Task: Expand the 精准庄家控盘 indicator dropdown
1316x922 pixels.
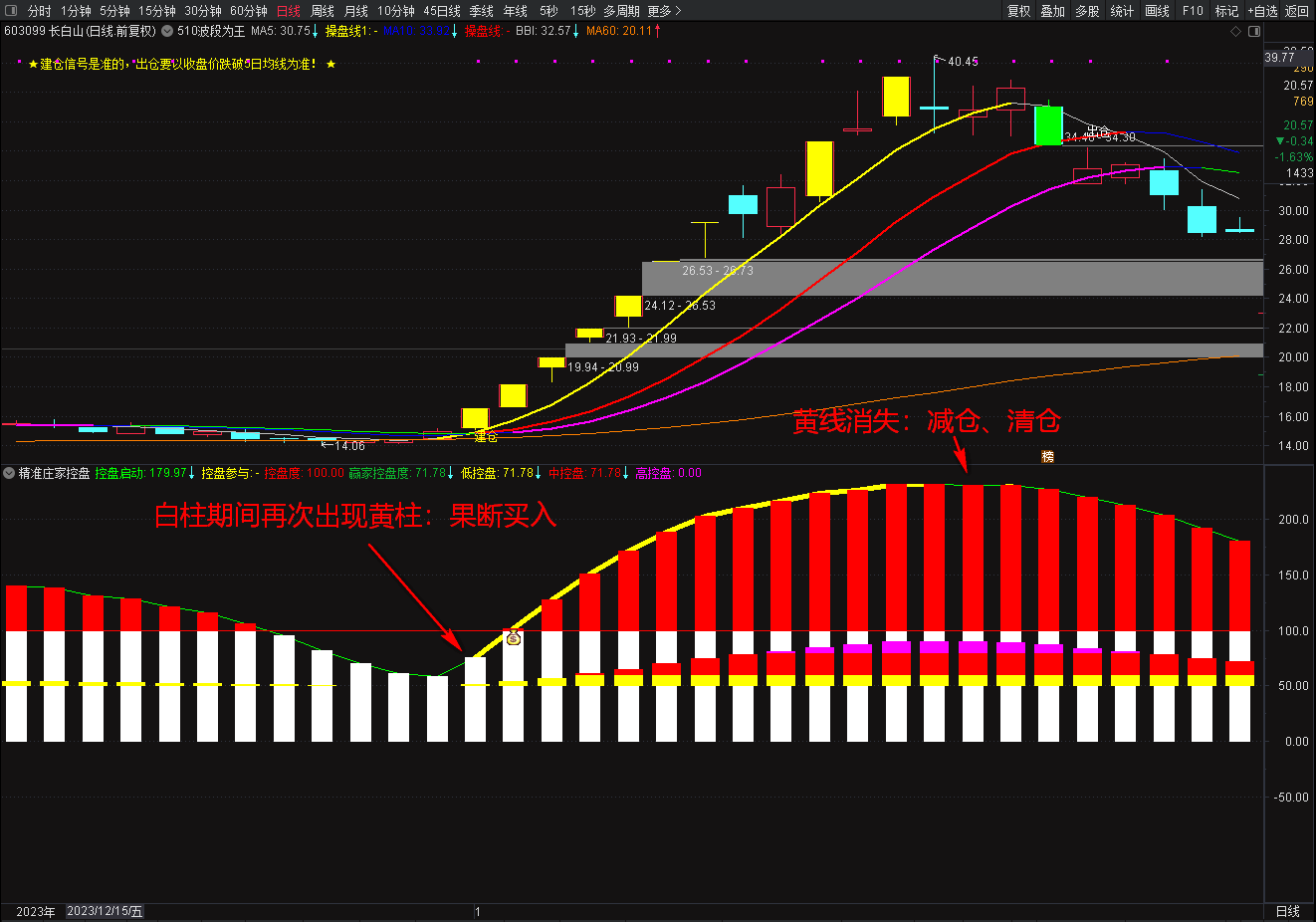Action: (x=9, y=473)
